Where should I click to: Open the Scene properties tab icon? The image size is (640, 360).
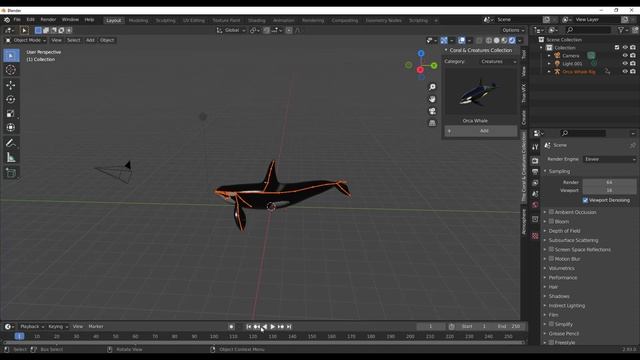pyautogui.click(x=535, y=194)
